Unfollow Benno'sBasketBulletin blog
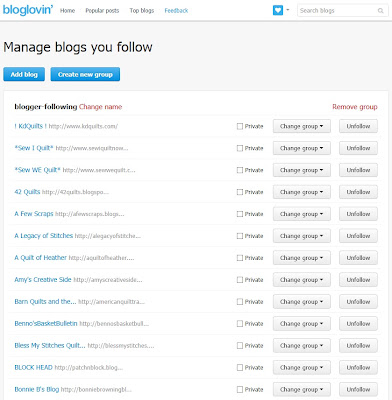 (358, 324)
